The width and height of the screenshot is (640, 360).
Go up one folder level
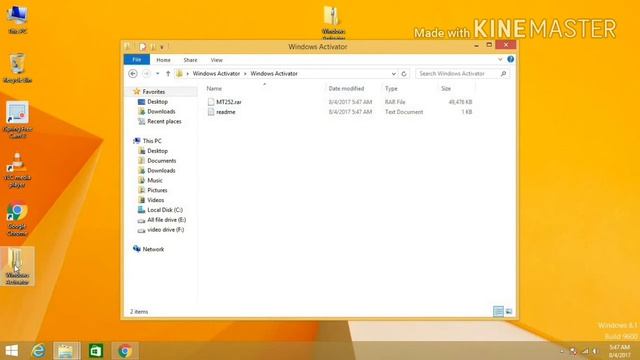click(x=168, y=73)
